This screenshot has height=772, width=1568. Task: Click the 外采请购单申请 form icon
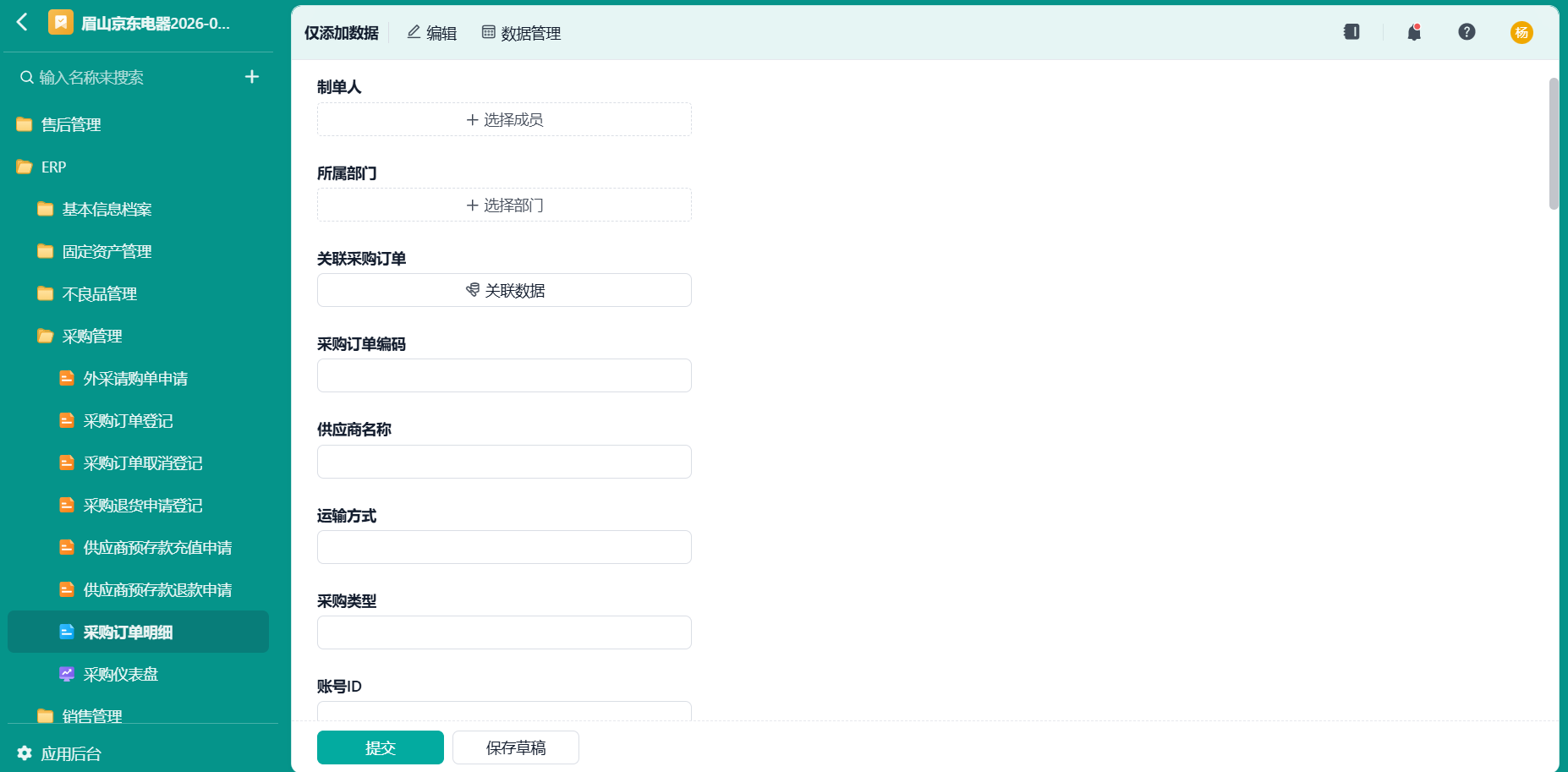67,378
